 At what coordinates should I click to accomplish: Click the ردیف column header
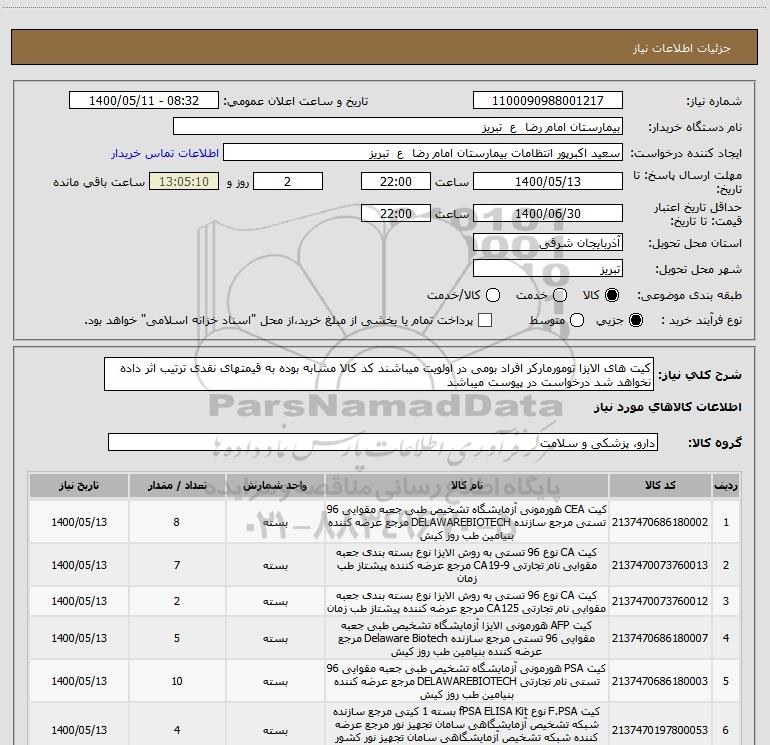726,486
